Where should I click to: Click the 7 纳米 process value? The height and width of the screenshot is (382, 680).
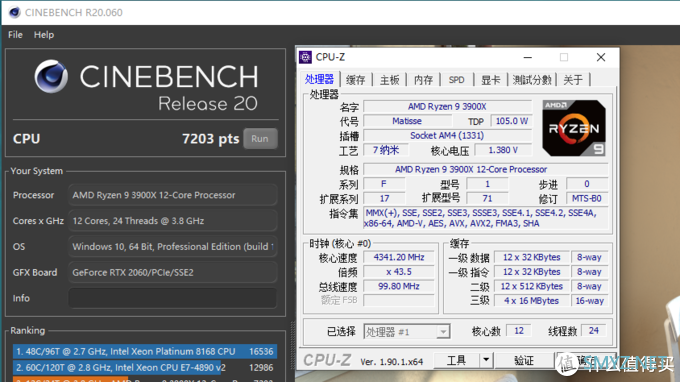pos(386,150)
